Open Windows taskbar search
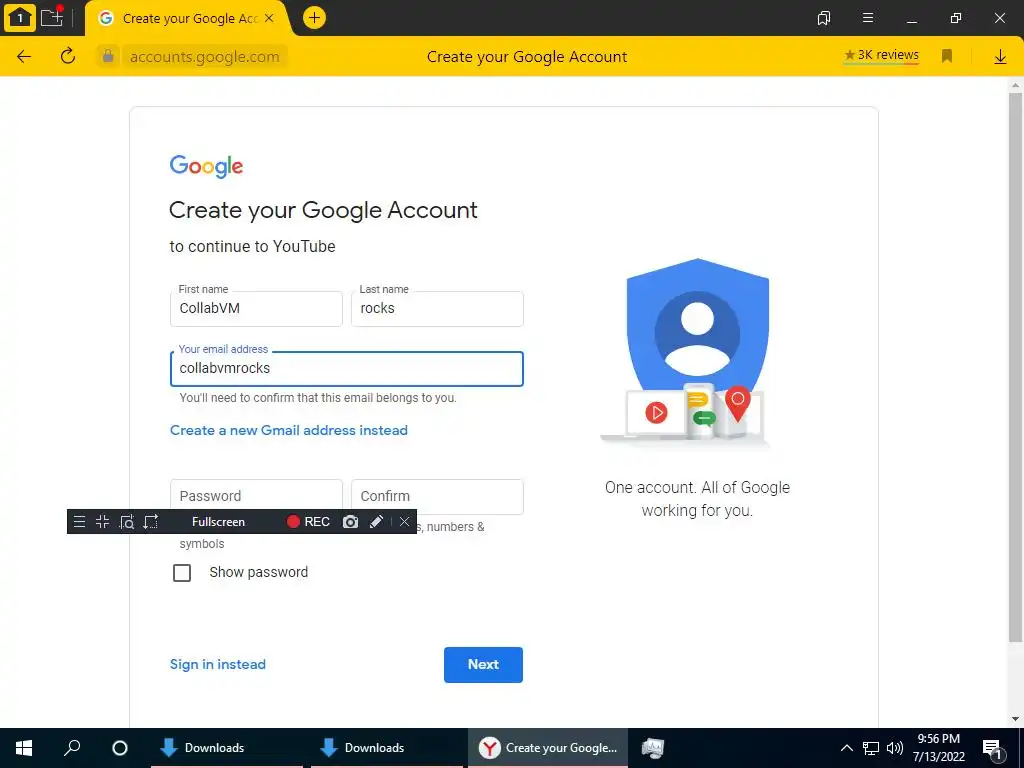 tap(72, 748)
